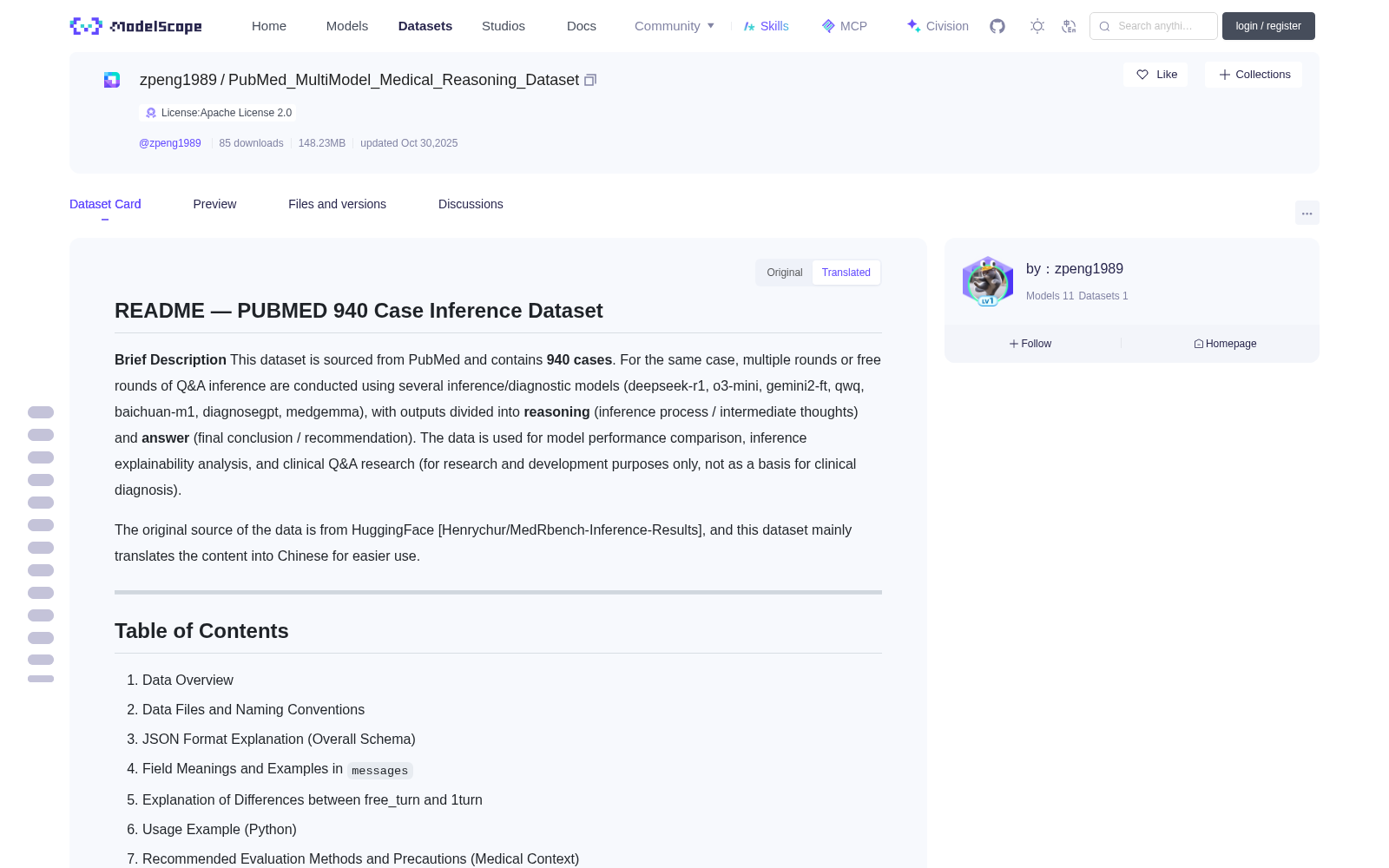Viewport: 1389px width, 868px height.
Task: Open the MCP navigation item
Action: (x=845, y=26)
